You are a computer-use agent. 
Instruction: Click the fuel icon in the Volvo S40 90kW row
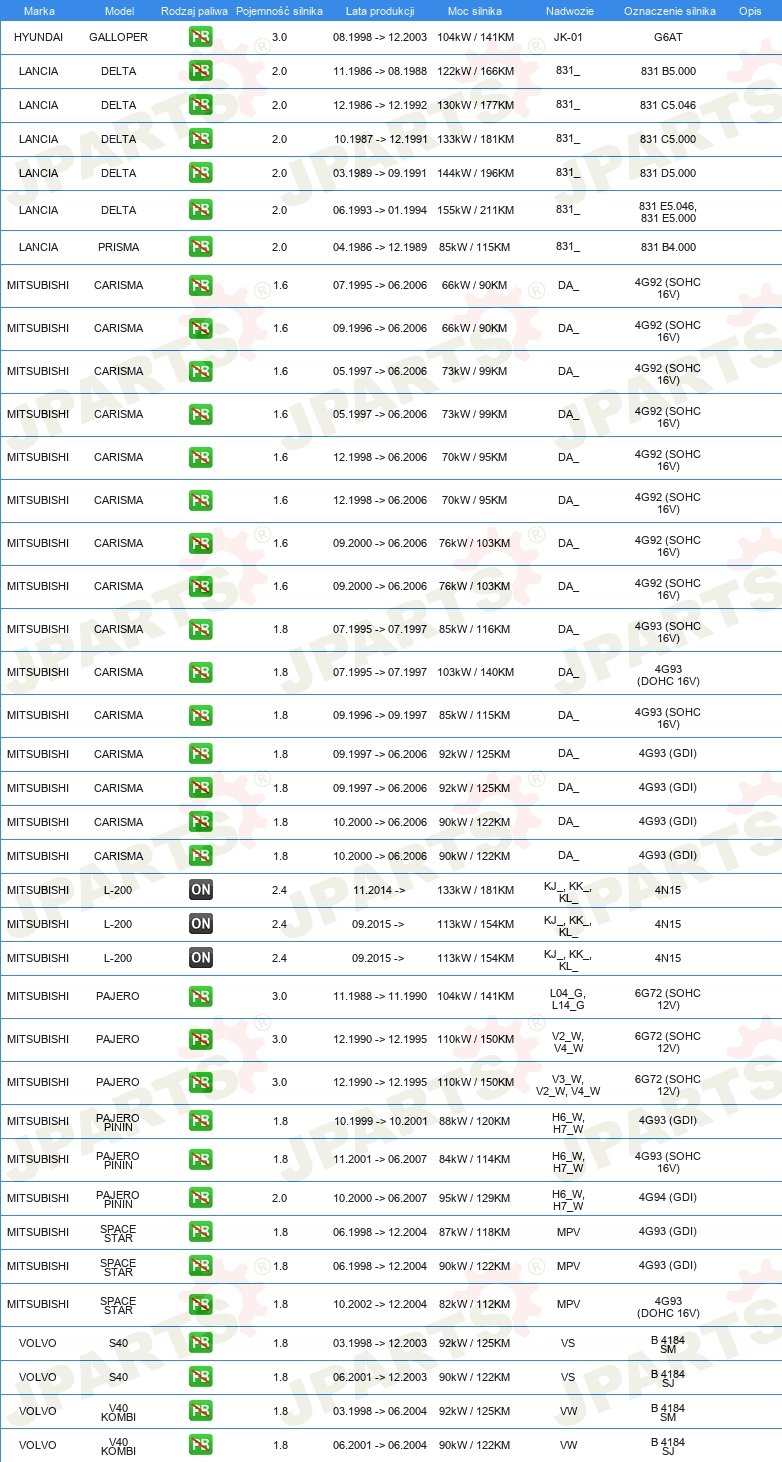point(201,1377)
